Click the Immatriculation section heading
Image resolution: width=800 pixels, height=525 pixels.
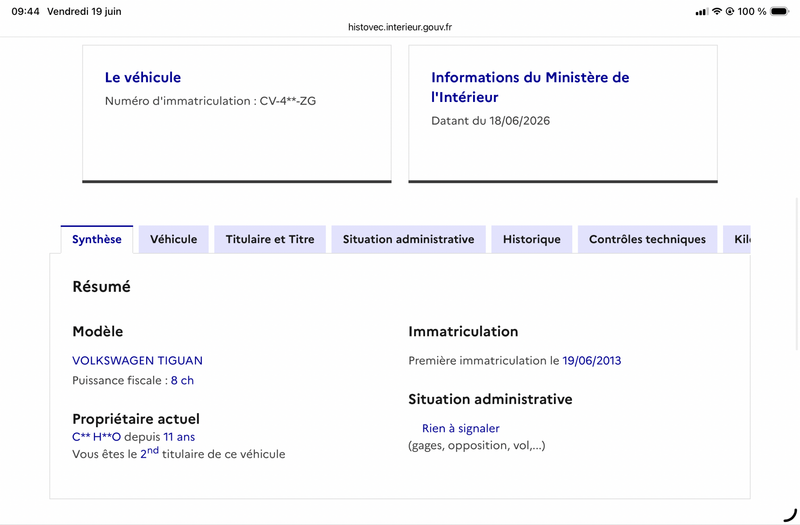tap(463, 331)
